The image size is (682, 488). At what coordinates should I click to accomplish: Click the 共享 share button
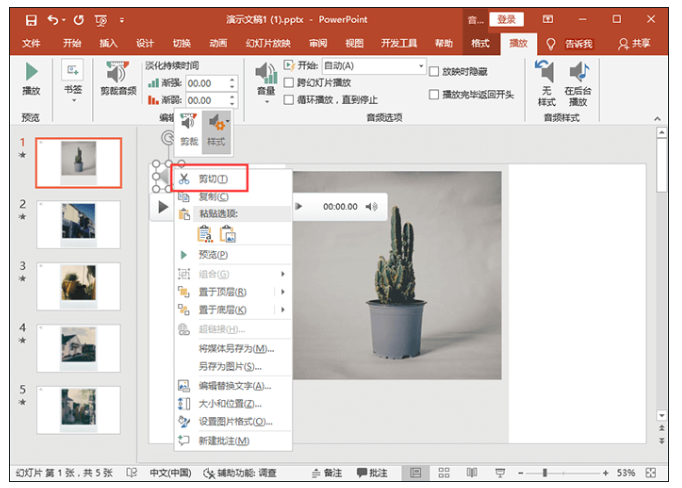coord(635,43)
